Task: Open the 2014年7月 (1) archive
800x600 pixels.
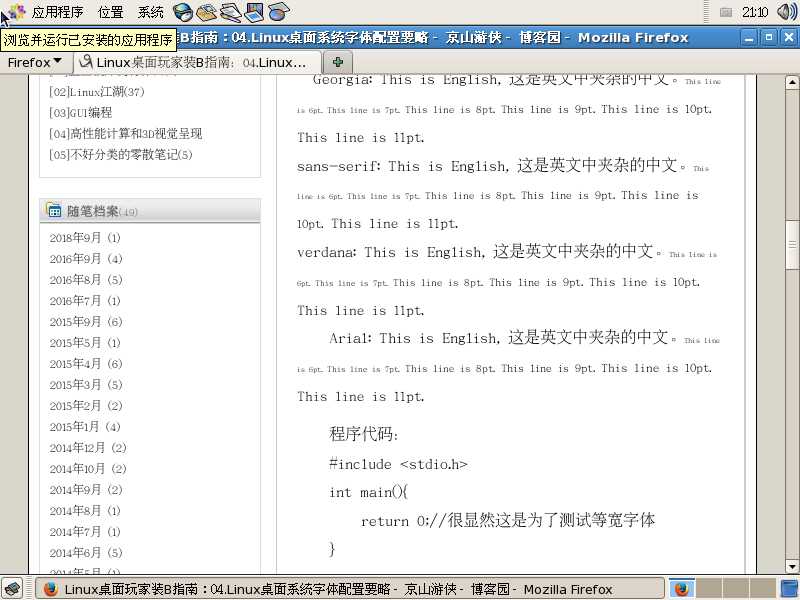Action: (85, 532)
